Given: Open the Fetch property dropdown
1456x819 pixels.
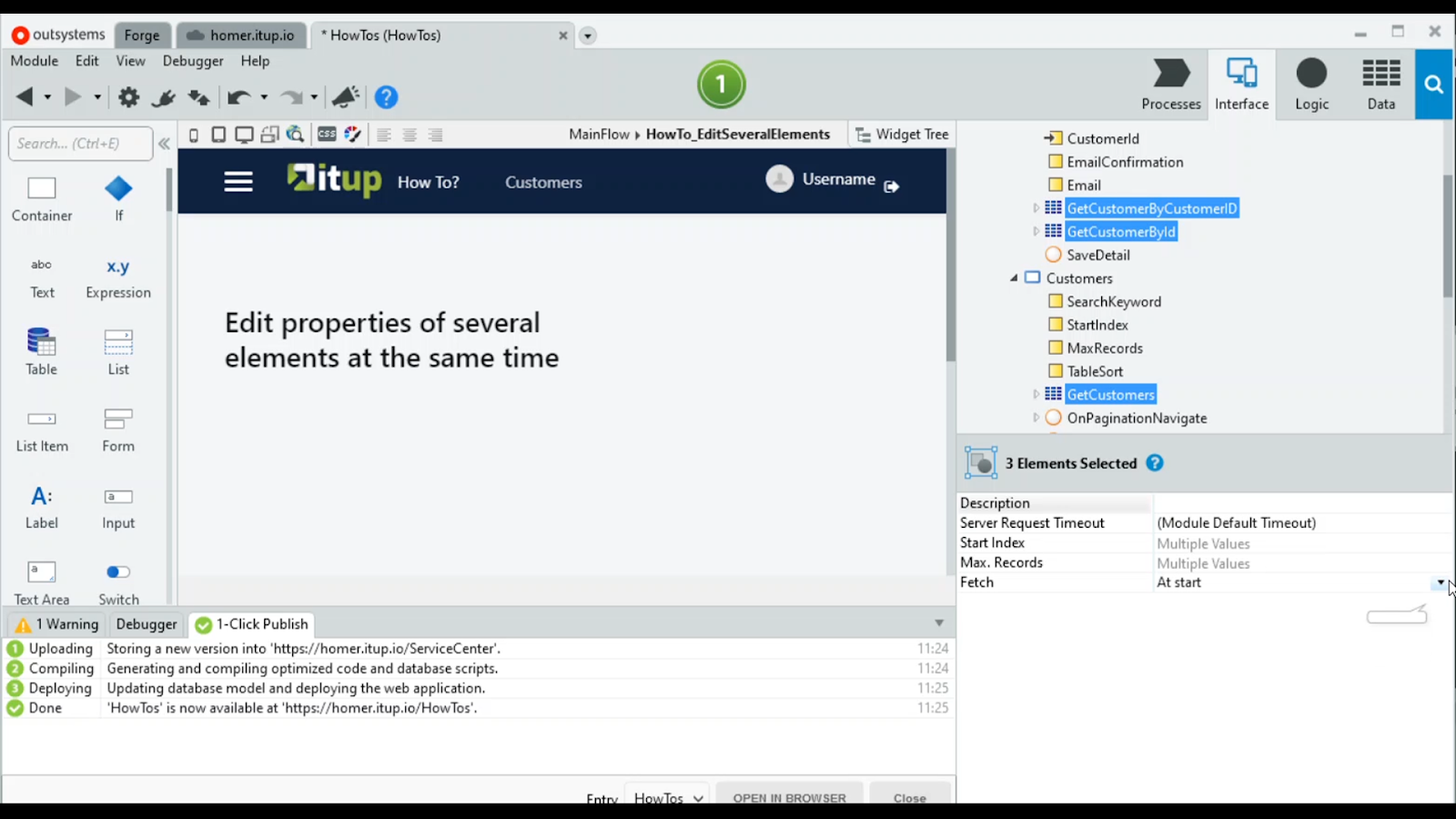Looking at the screenshot, I should tap(1441, 582).
